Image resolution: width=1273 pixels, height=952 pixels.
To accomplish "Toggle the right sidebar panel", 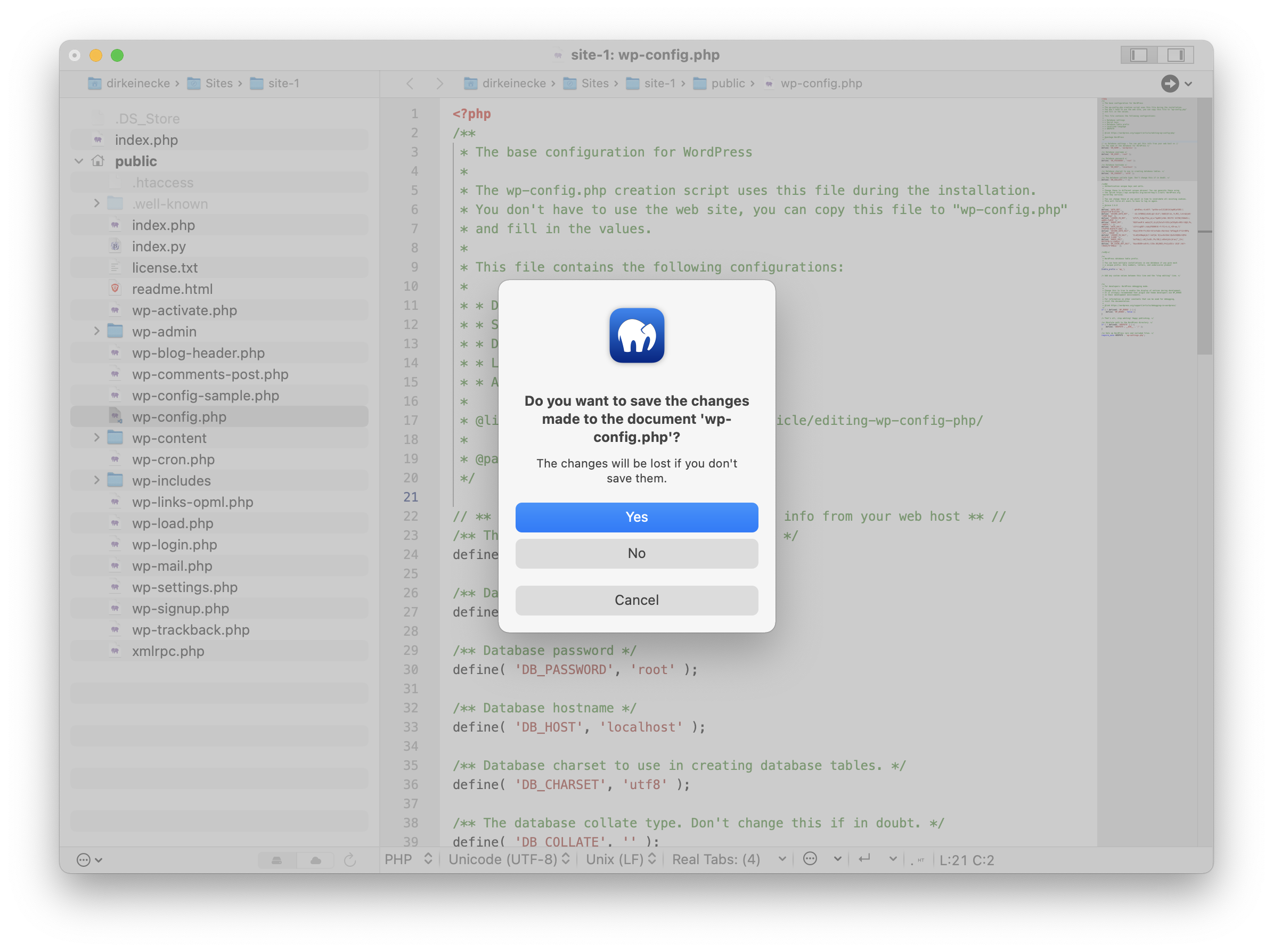I will coord(1175,55).
